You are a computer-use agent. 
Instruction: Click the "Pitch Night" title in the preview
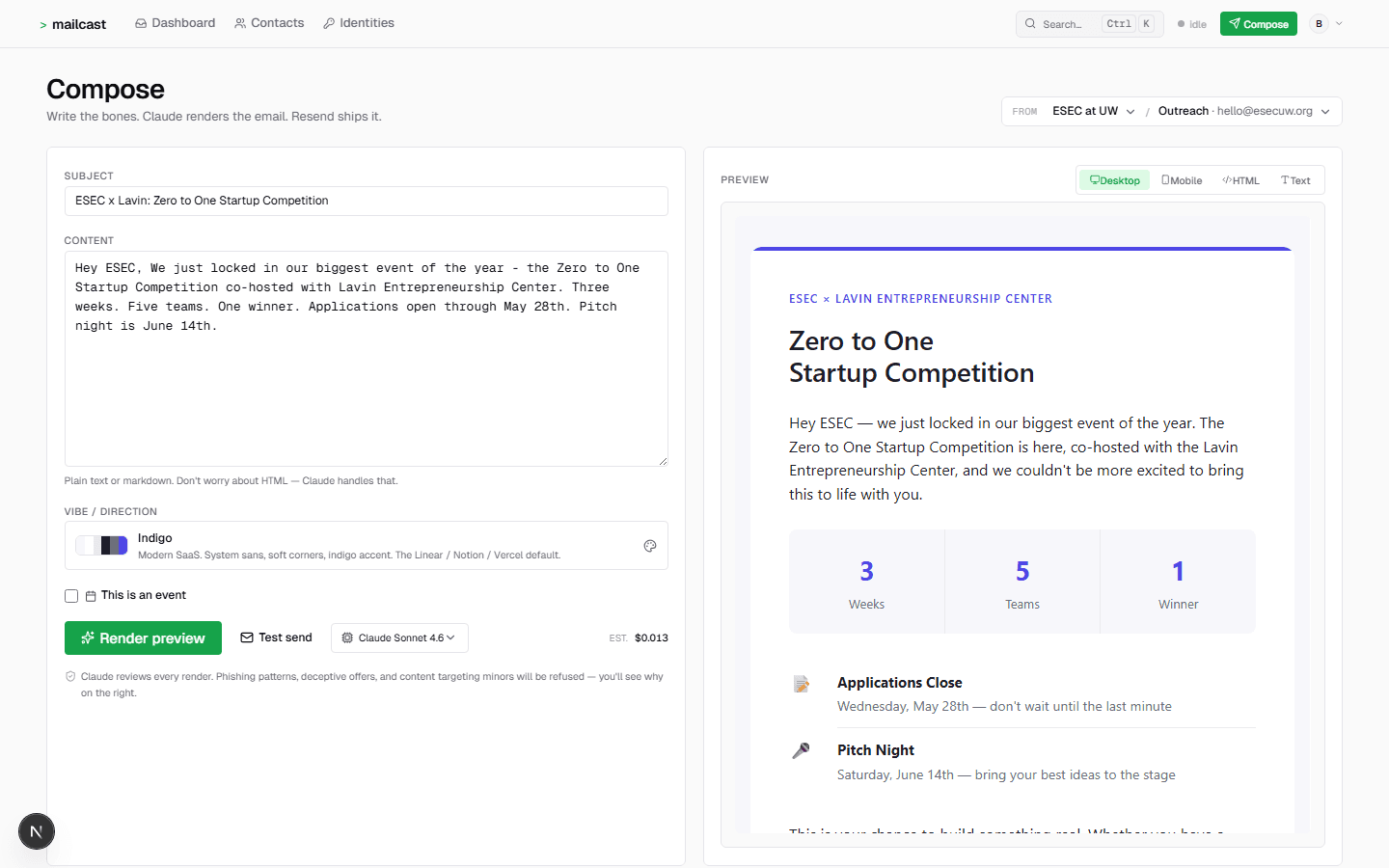876,750
